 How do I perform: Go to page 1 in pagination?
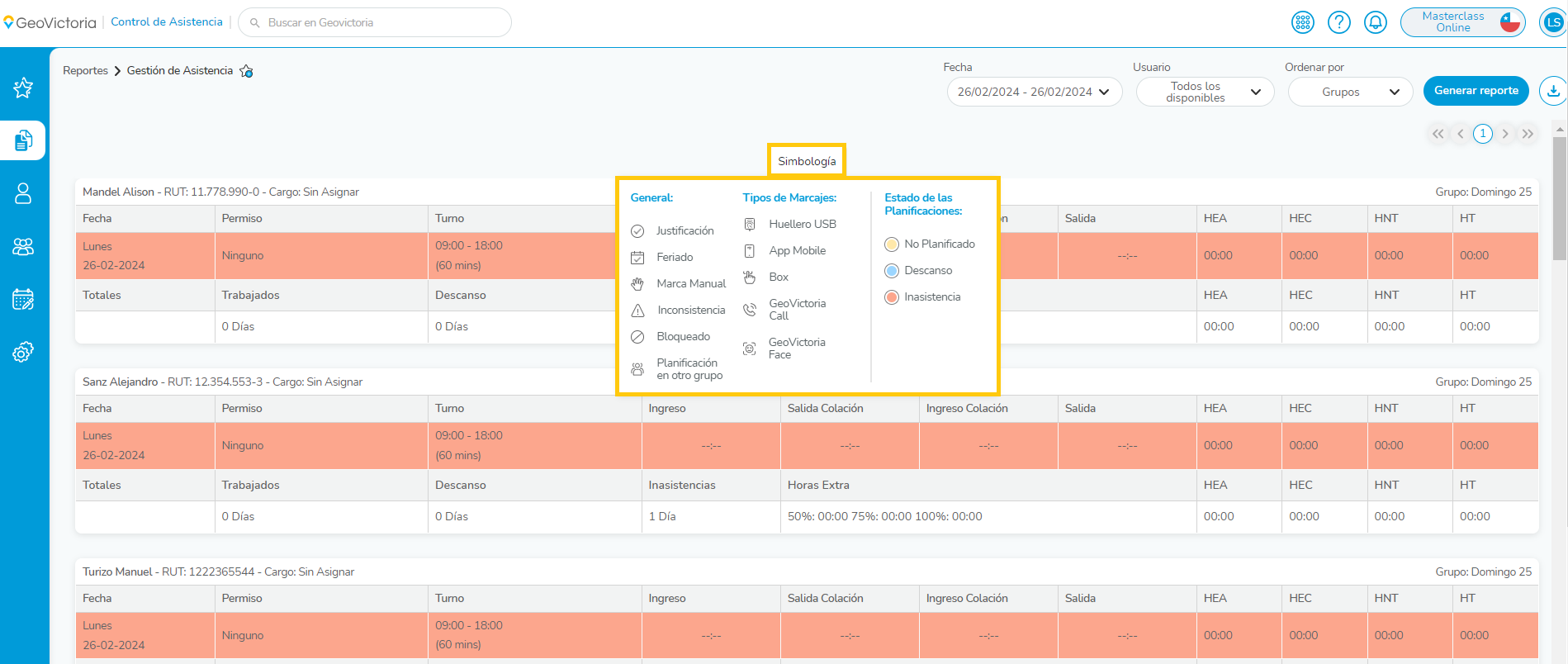pos(1483,134)
